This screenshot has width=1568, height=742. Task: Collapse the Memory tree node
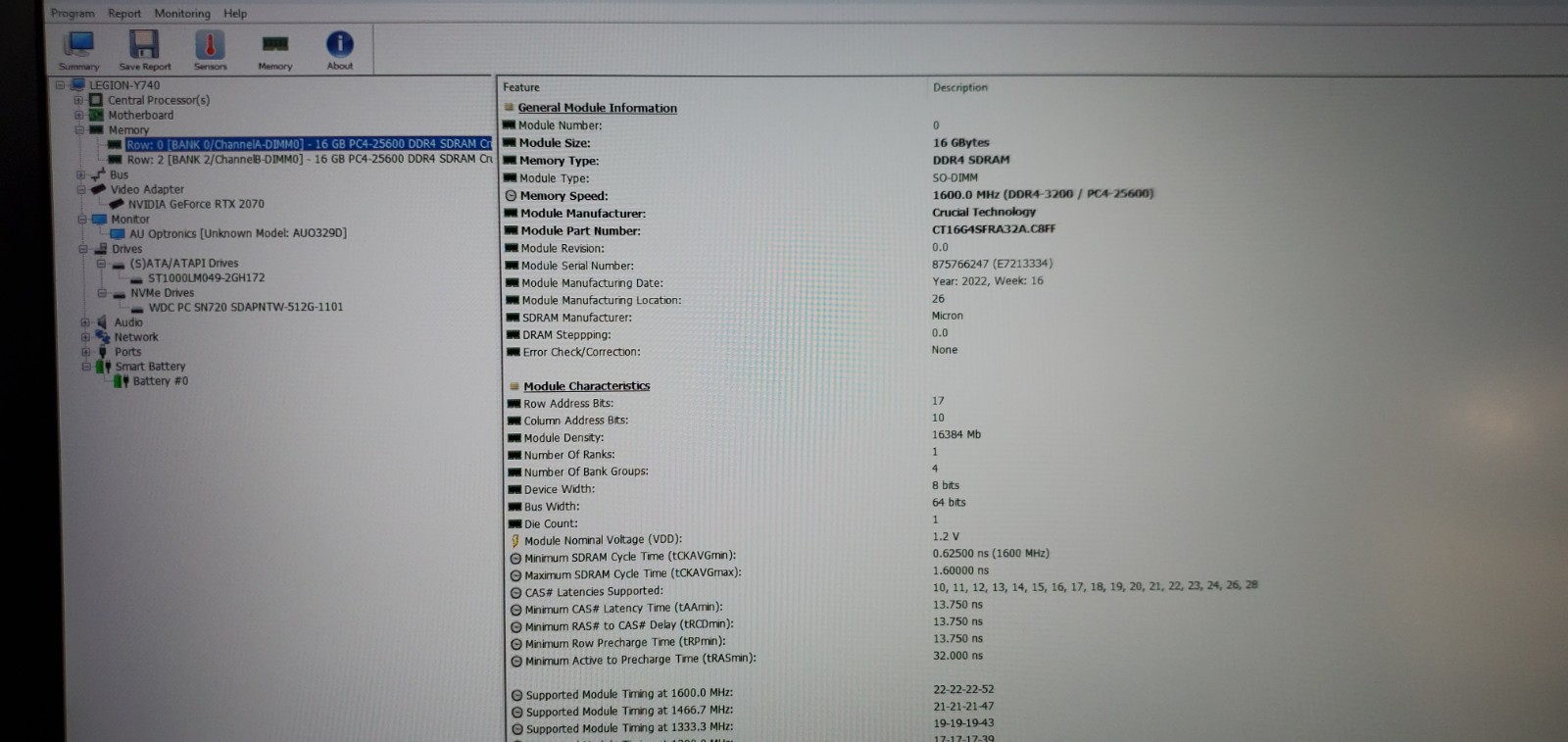(79, 129)
